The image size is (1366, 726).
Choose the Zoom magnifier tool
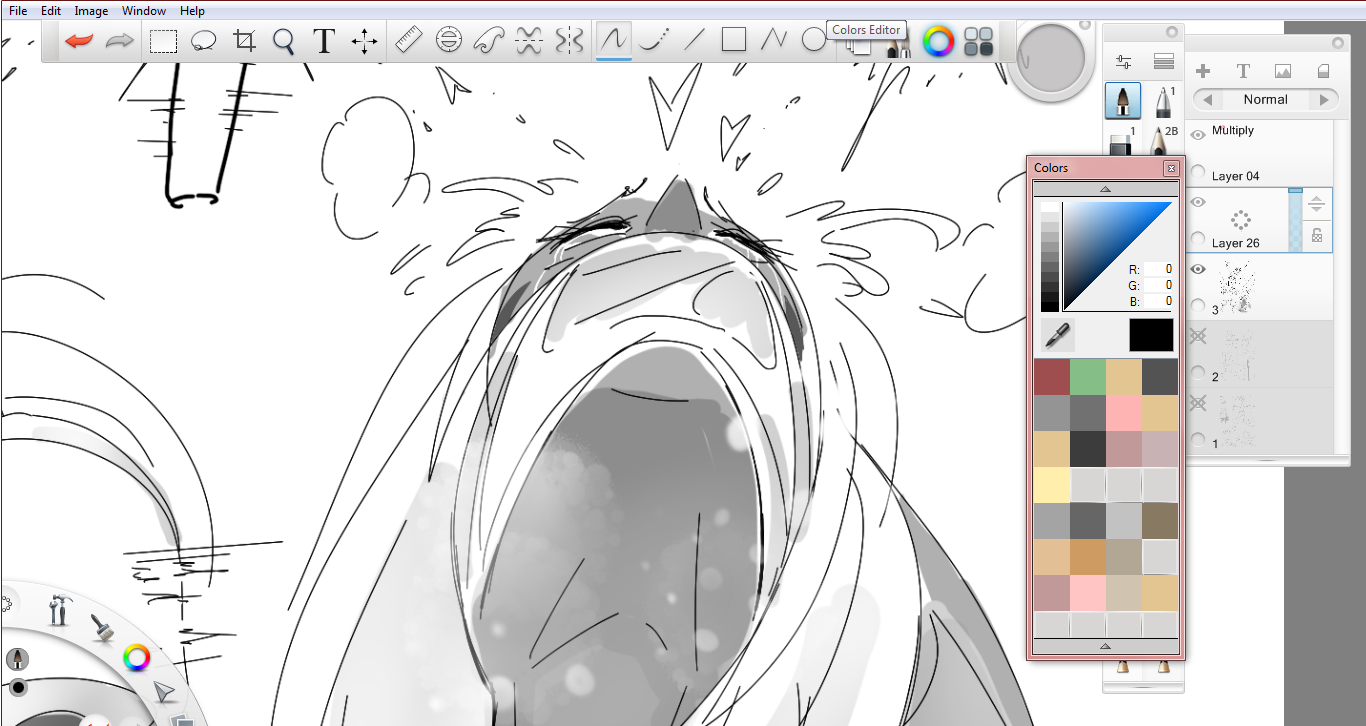[x=284, y=41]
